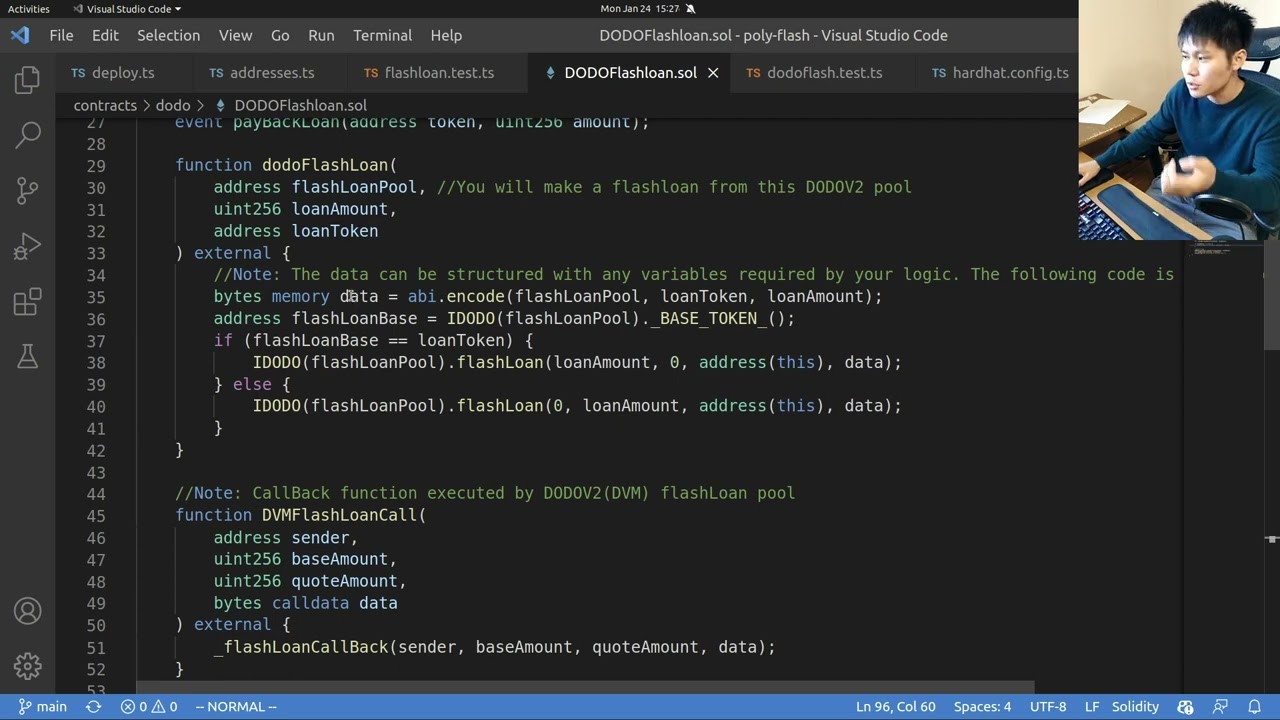1280x720 pixels.
Task: Open the Edit menu
Action: pos(105,35)
